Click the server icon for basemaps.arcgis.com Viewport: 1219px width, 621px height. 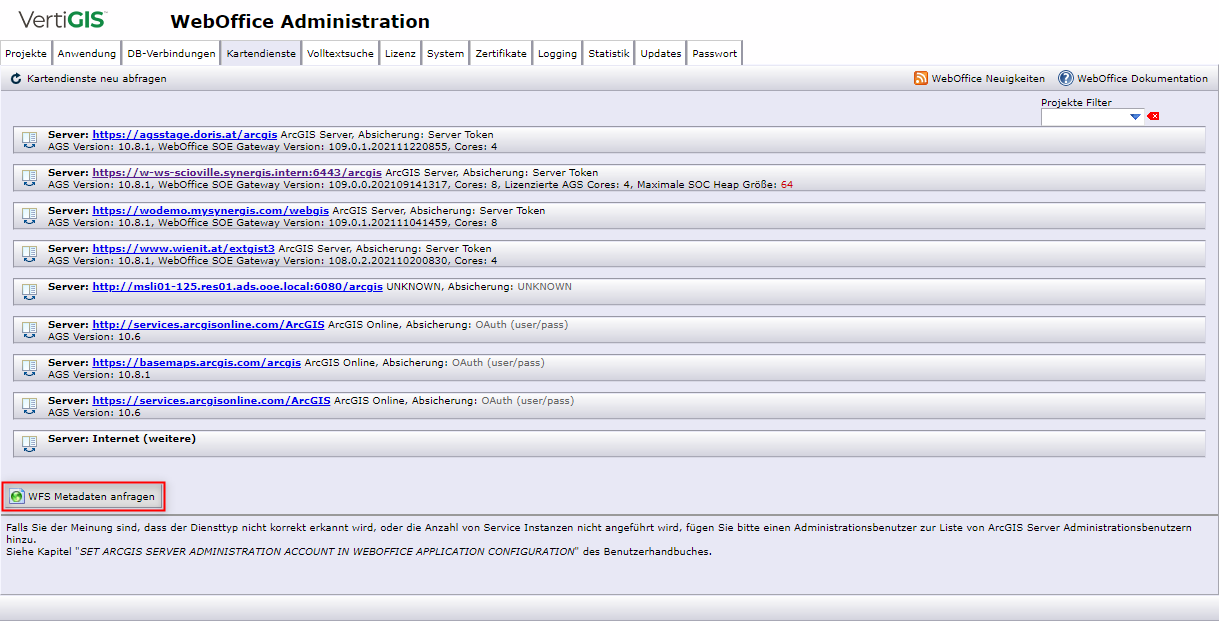pos(29,367)
